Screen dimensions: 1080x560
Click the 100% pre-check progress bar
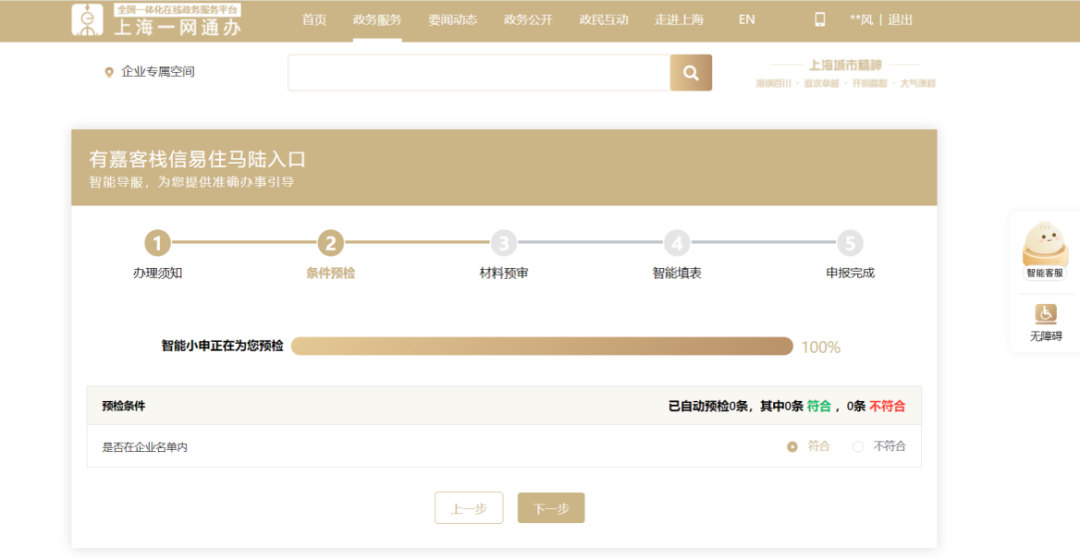(x=542, y=346)
